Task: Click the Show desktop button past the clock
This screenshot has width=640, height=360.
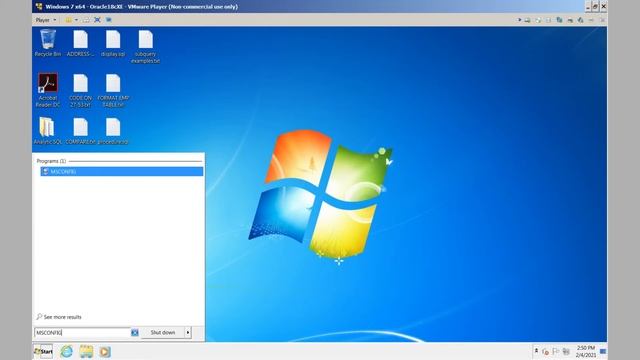Action: [603, 351]
